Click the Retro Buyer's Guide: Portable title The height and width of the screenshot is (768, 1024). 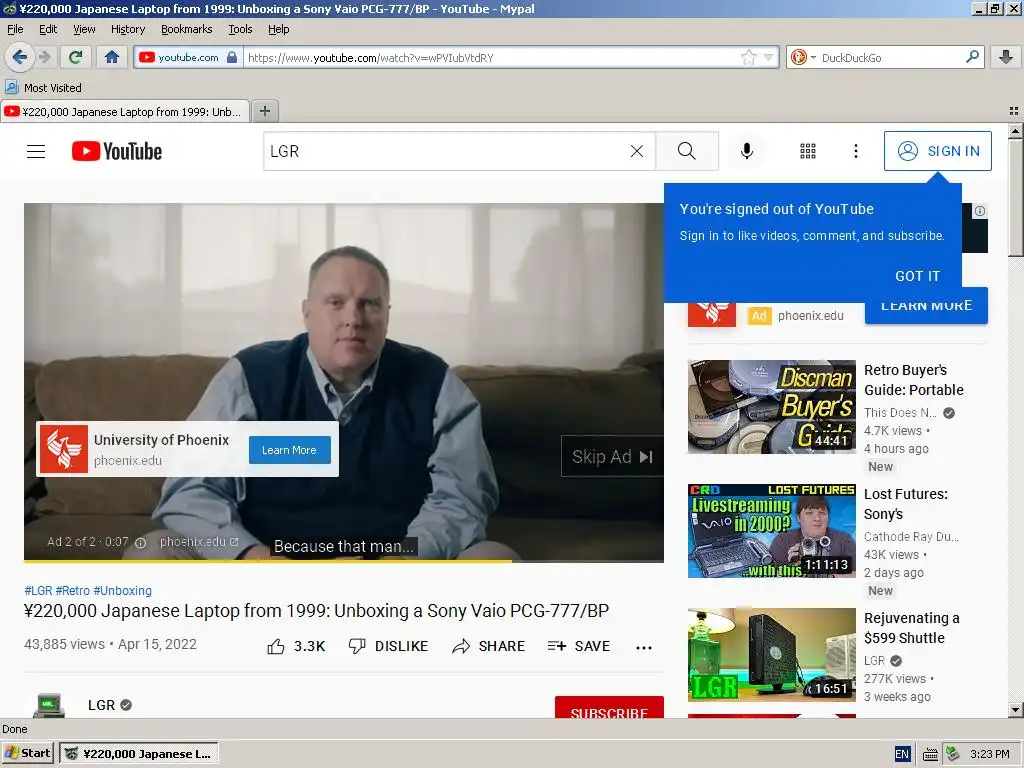tap(914, 380)
